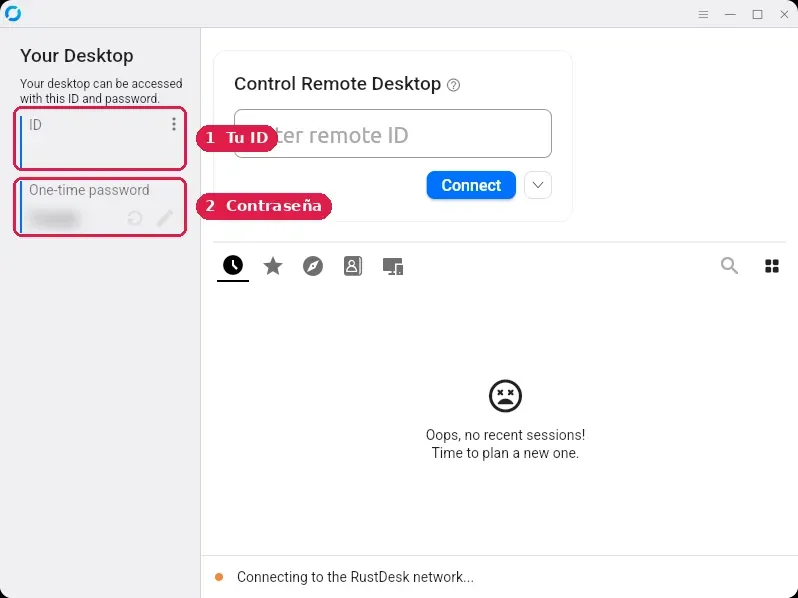This screenshot has height=598, width=798.
Task: Minimize the RustDesk window
Action: (x=730, y=14)
